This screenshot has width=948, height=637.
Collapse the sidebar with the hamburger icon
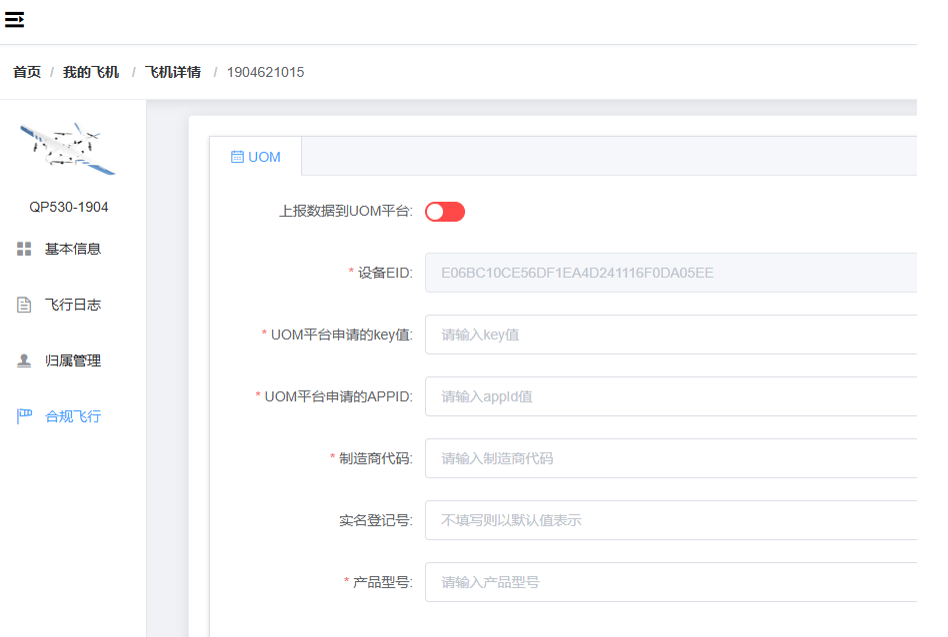(x=14, y=20)
